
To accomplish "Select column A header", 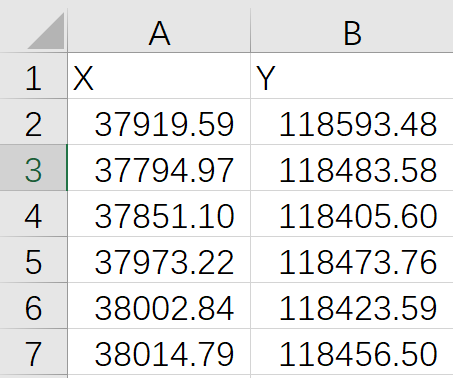I will 159,31.
